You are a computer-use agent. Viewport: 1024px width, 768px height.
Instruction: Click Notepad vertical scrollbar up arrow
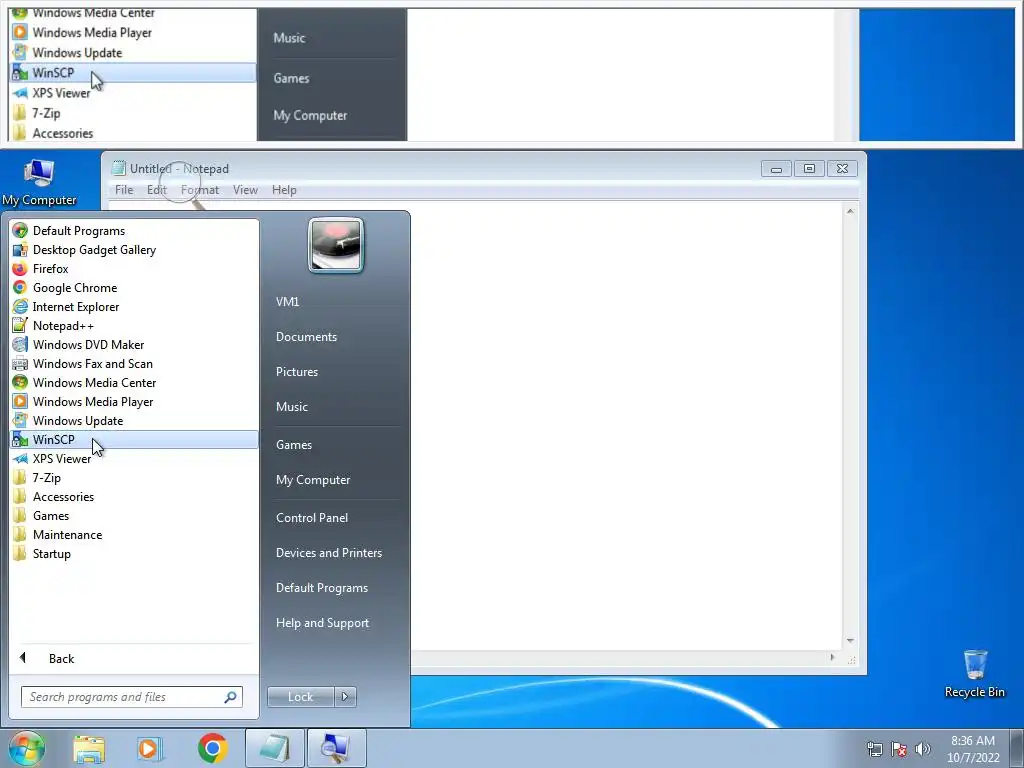tap(850, 212)
